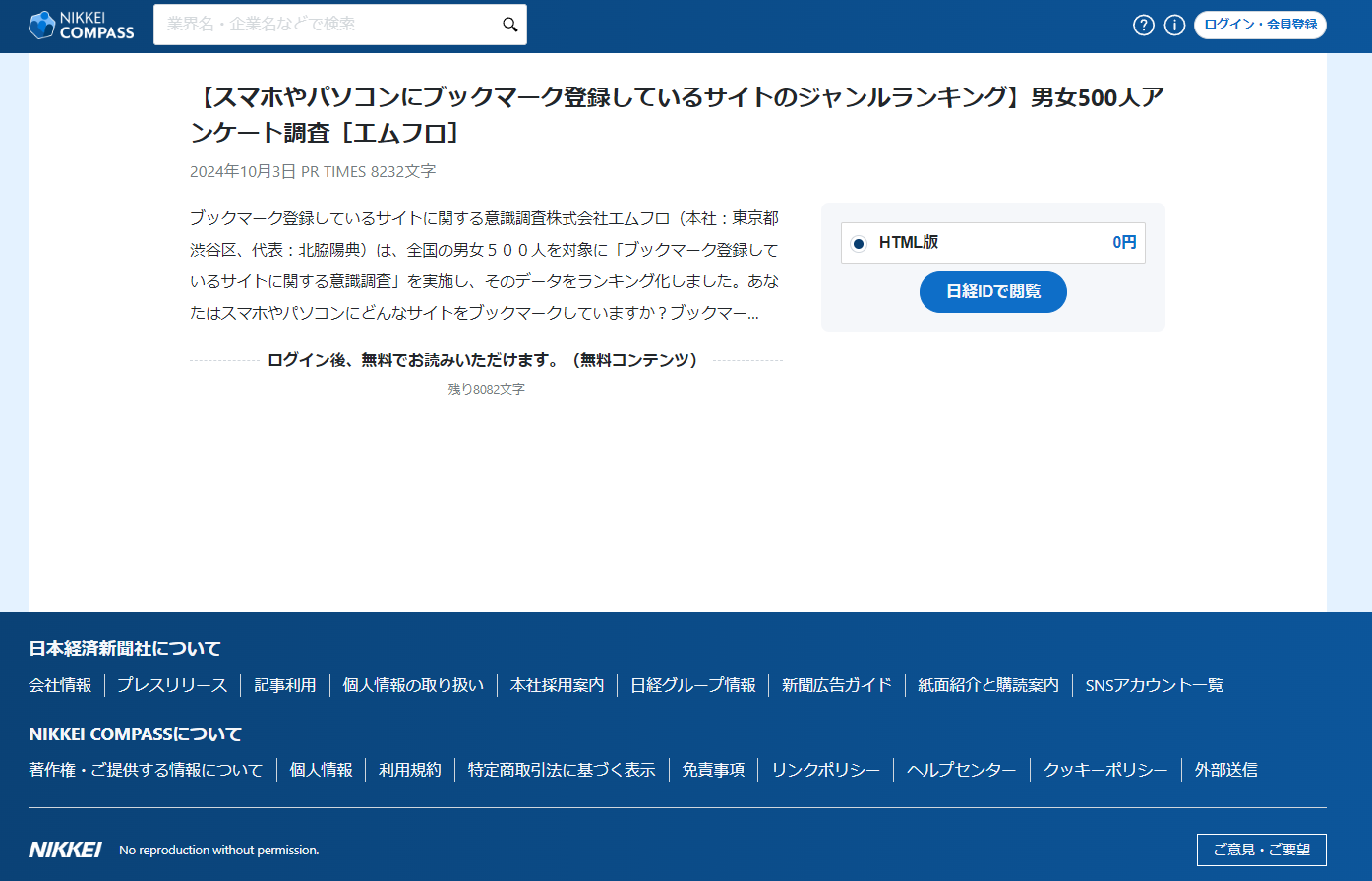1372x881 pixels.
Task: Open the 本社採用案内 link
Action: coord(558,685)
